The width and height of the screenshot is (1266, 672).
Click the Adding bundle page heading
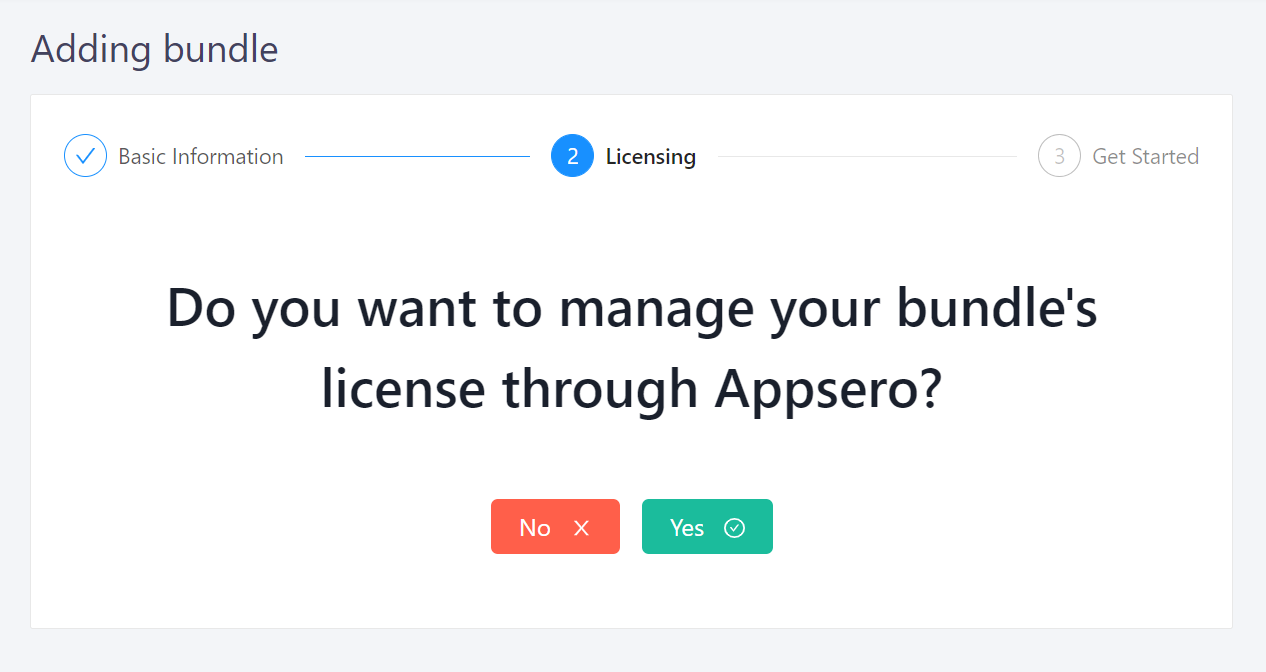pos(155,49)
